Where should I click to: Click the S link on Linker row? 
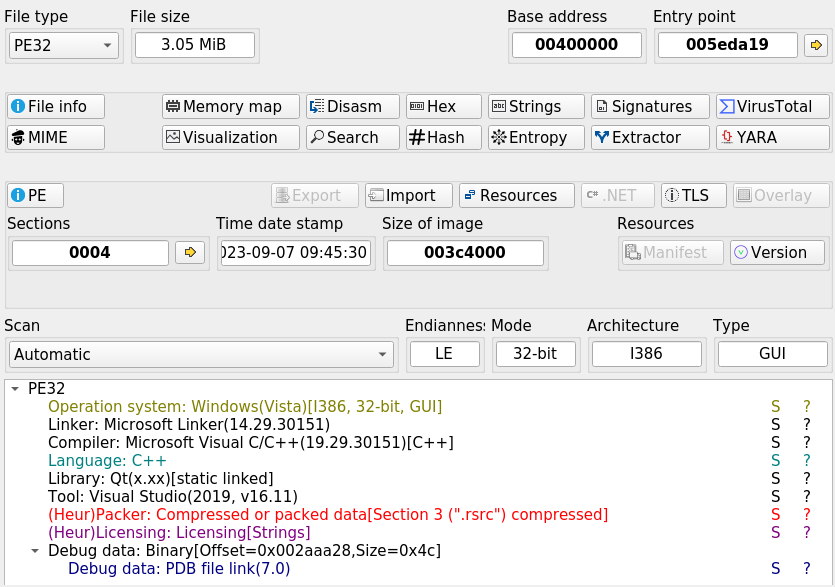pos(775,425)
